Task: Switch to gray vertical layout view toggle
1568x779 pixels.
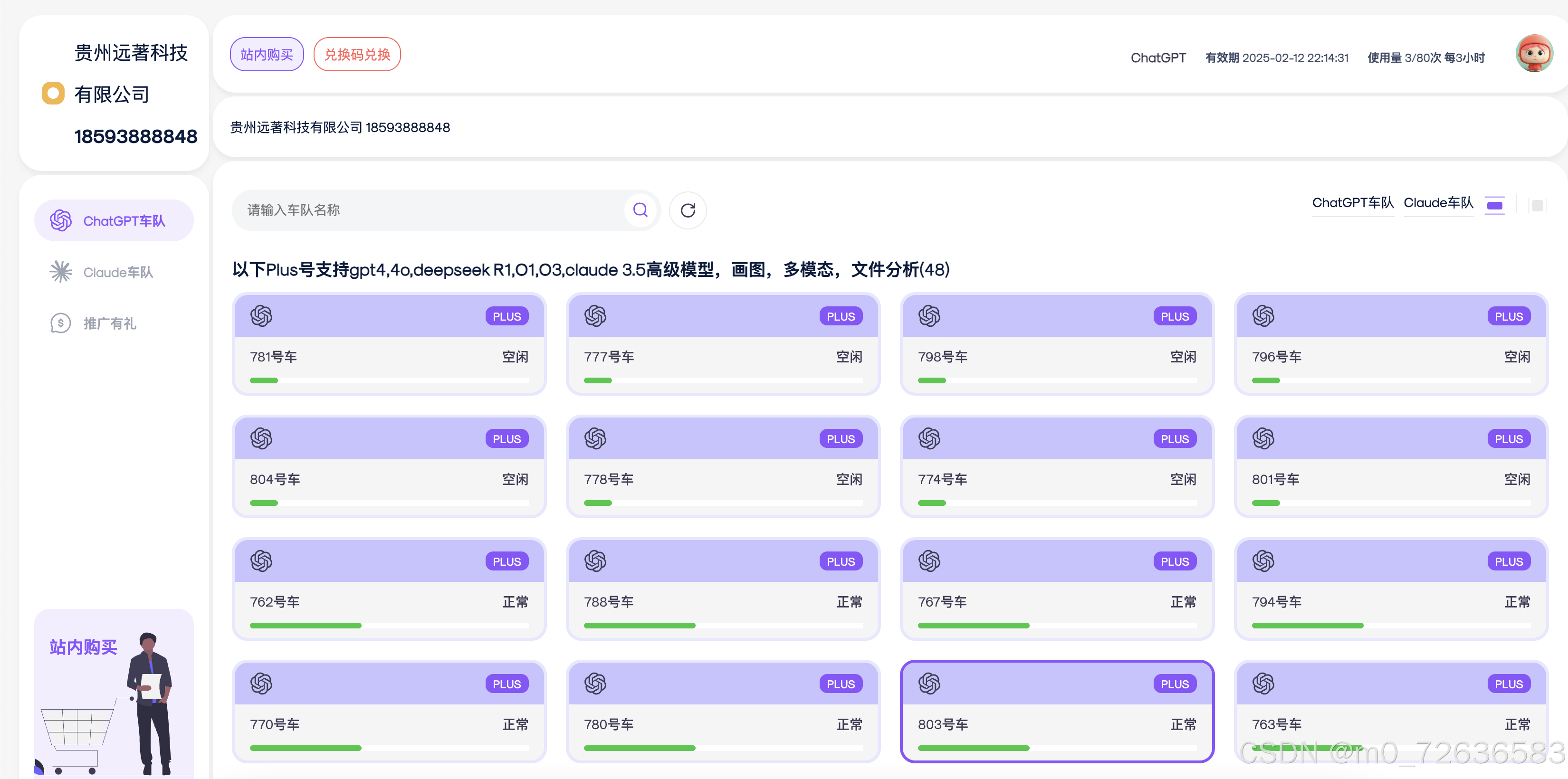Action: (1537, 205)
